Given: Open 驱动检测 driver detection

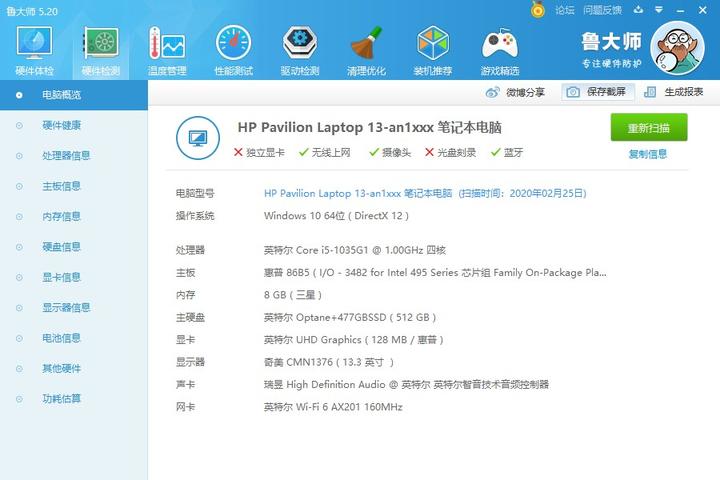Looking at the screenshot, I should [300, 51].
